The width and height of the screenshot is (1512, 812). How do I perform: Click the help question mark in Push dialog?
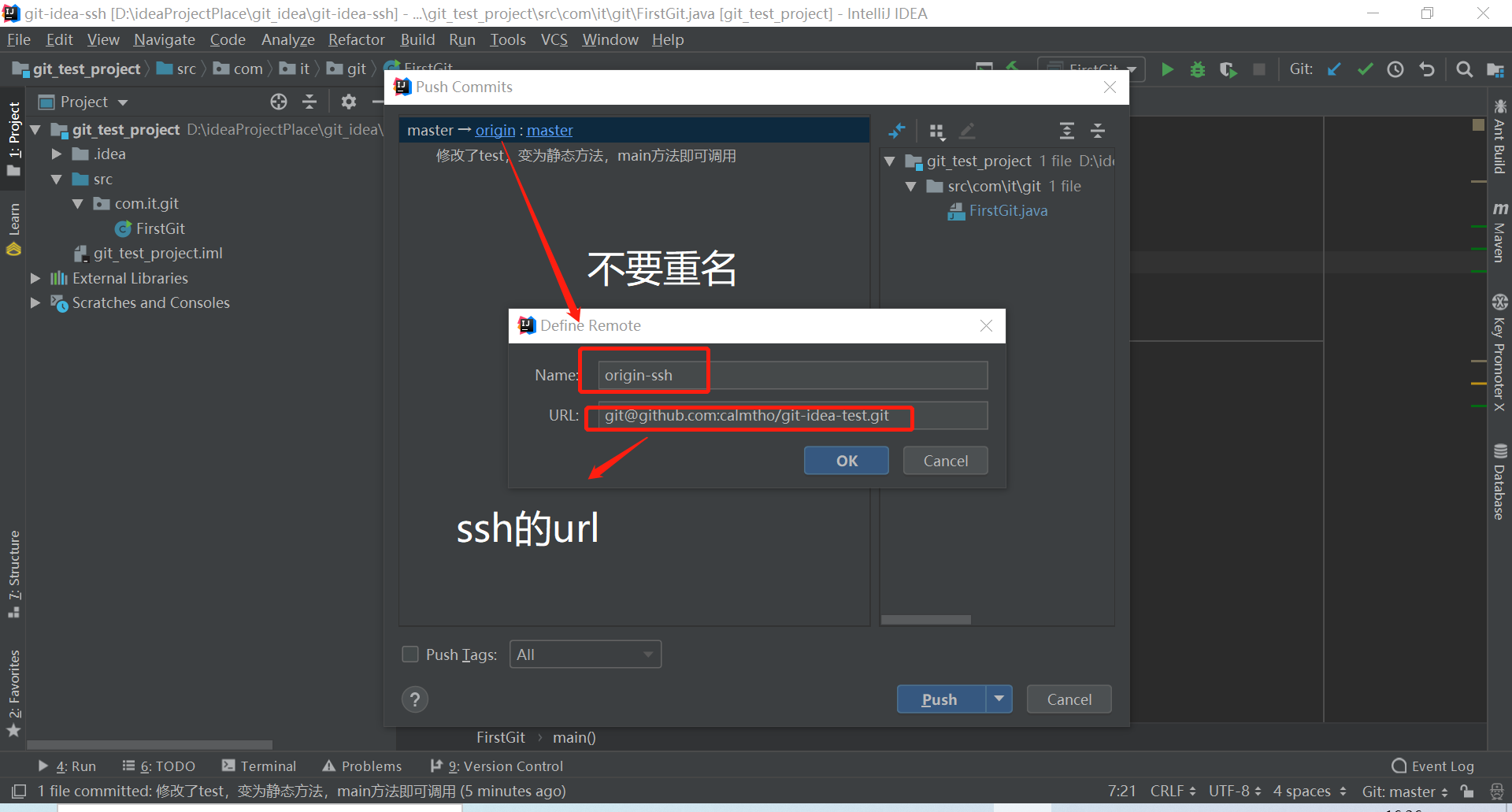tap(415, 699)
